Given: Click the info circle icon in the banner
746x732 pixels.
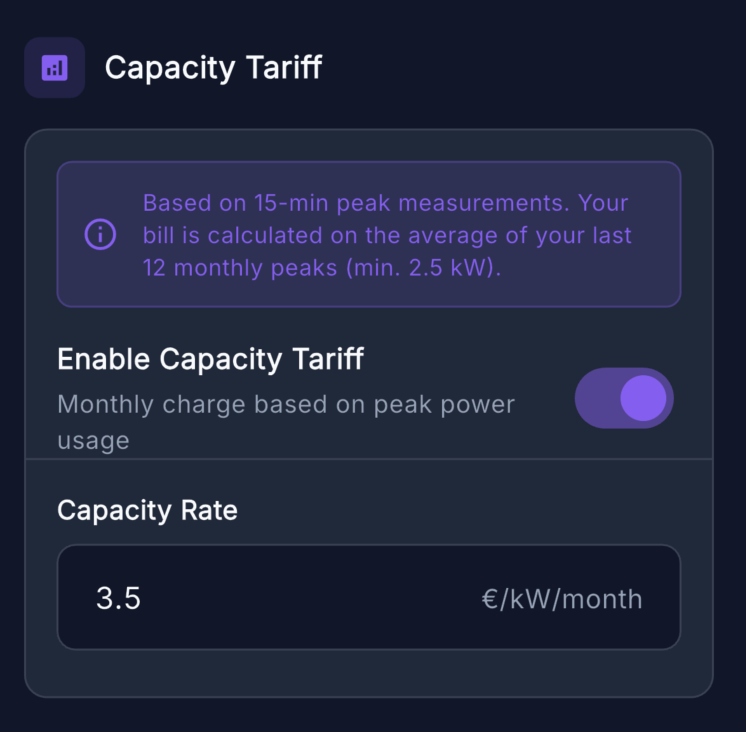Looking at the screenshot, I should [100, 235].
